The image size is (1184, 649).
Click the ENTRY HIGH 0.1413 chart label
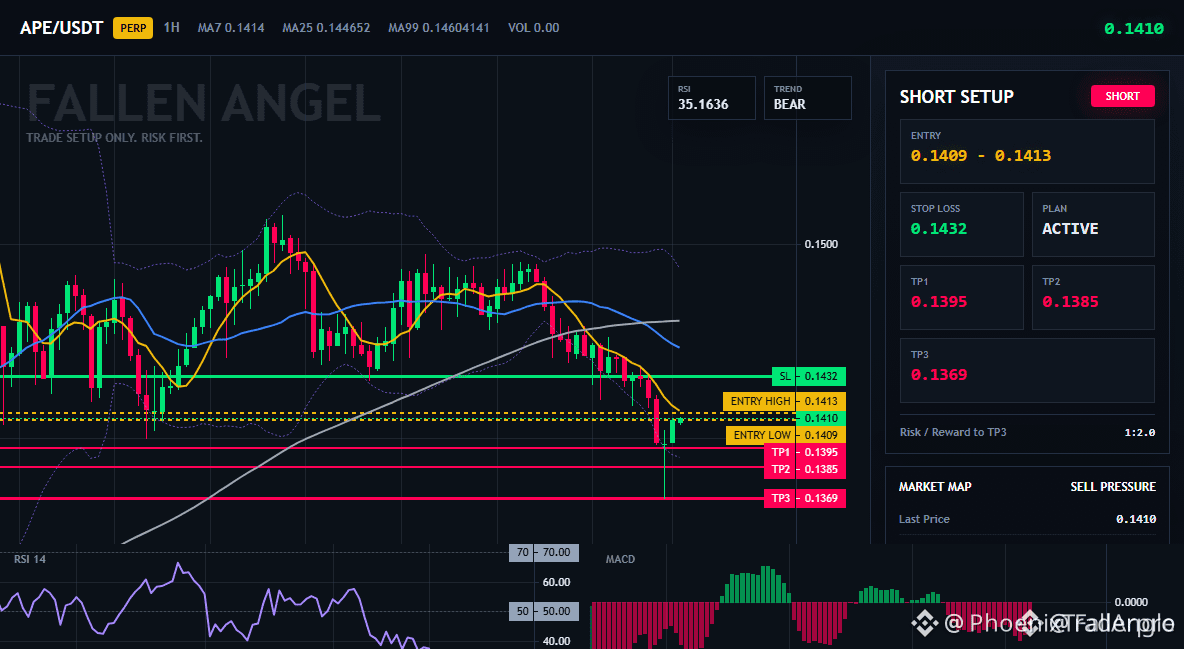[784, 401]
